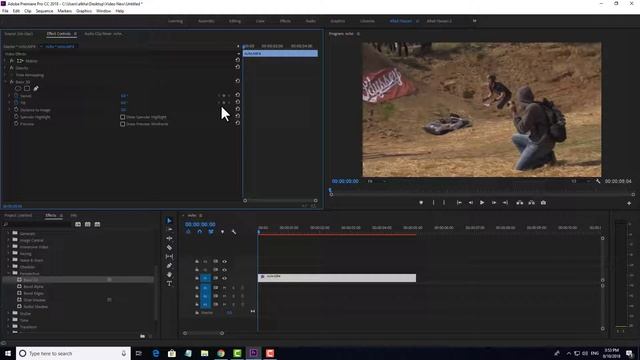The height and width of the screenshot is (360, 640).
Task: Go to In point button
Action: tap(459, 202)
